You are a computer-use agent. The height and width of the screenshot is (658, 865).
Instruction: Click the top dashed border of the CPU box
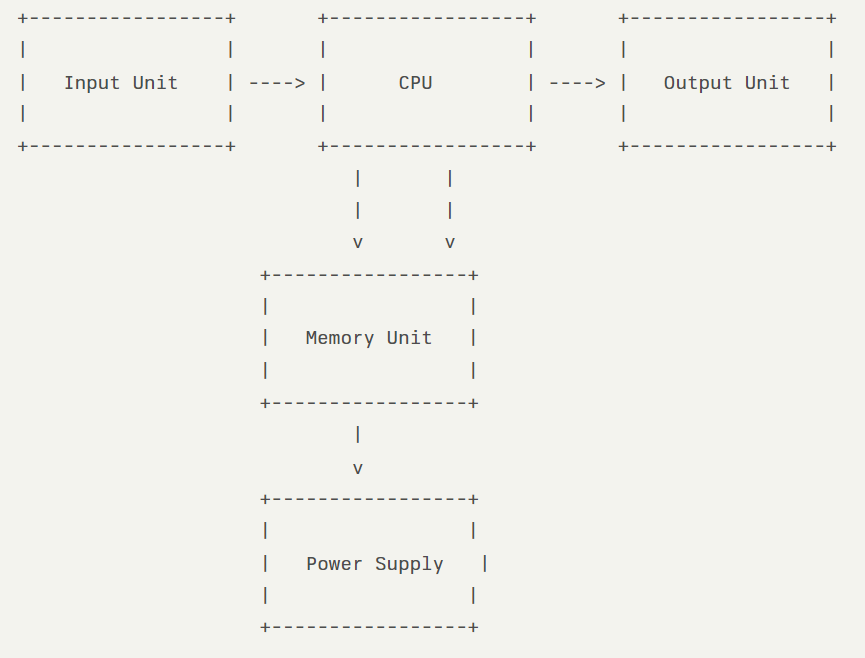click(427, 19)
